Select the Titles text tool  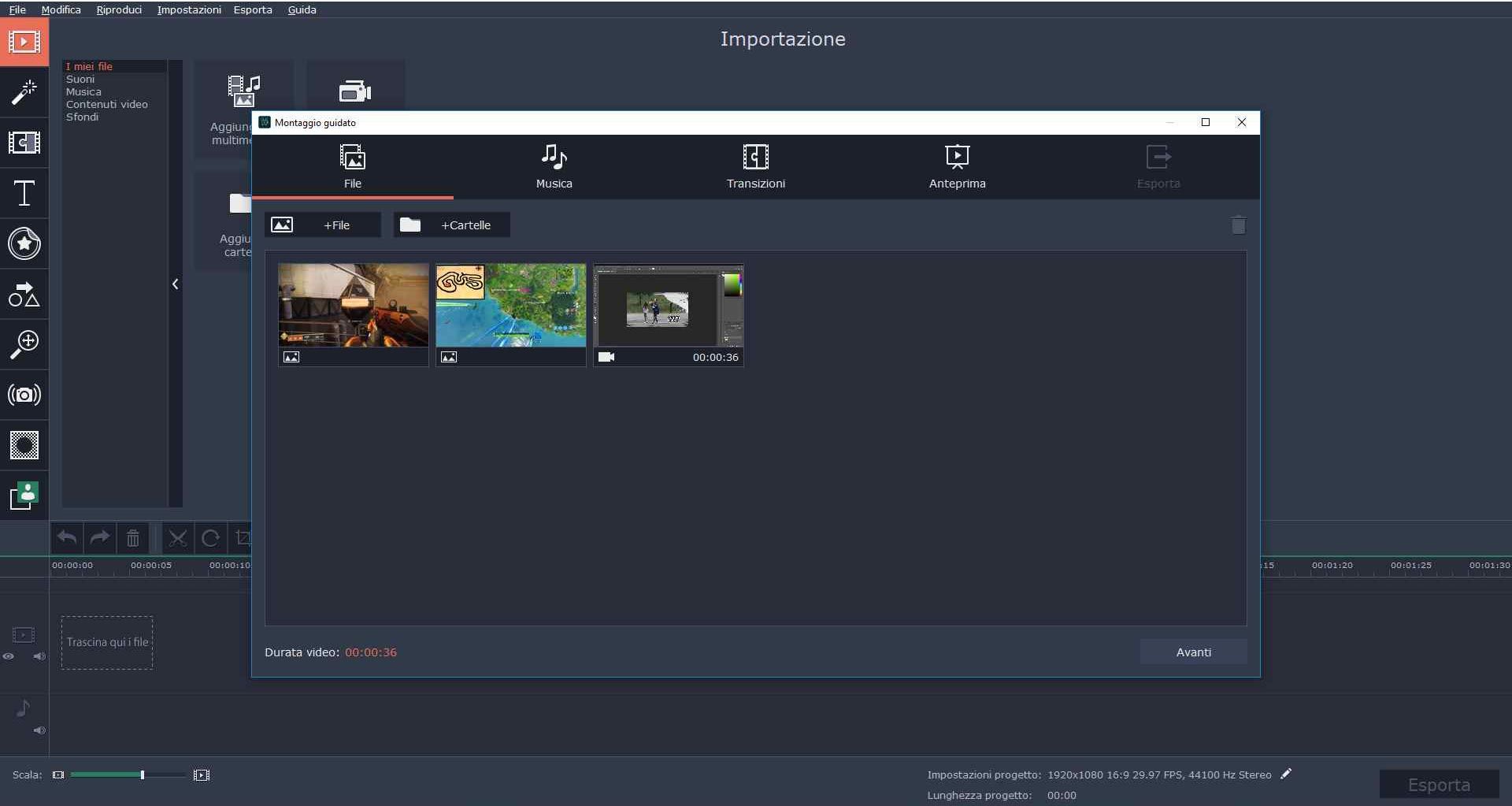24,193
